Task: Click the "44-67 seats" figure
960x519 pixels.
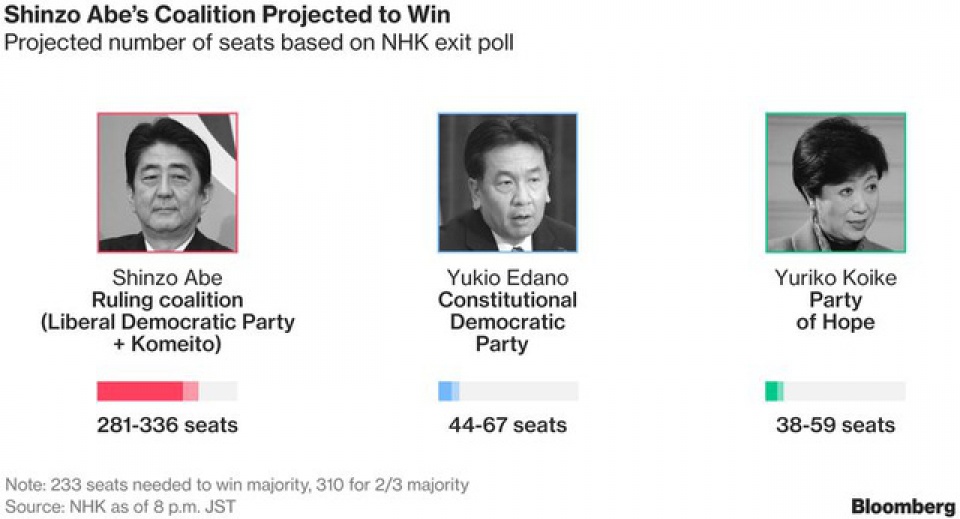Action: tap(507, 425)
